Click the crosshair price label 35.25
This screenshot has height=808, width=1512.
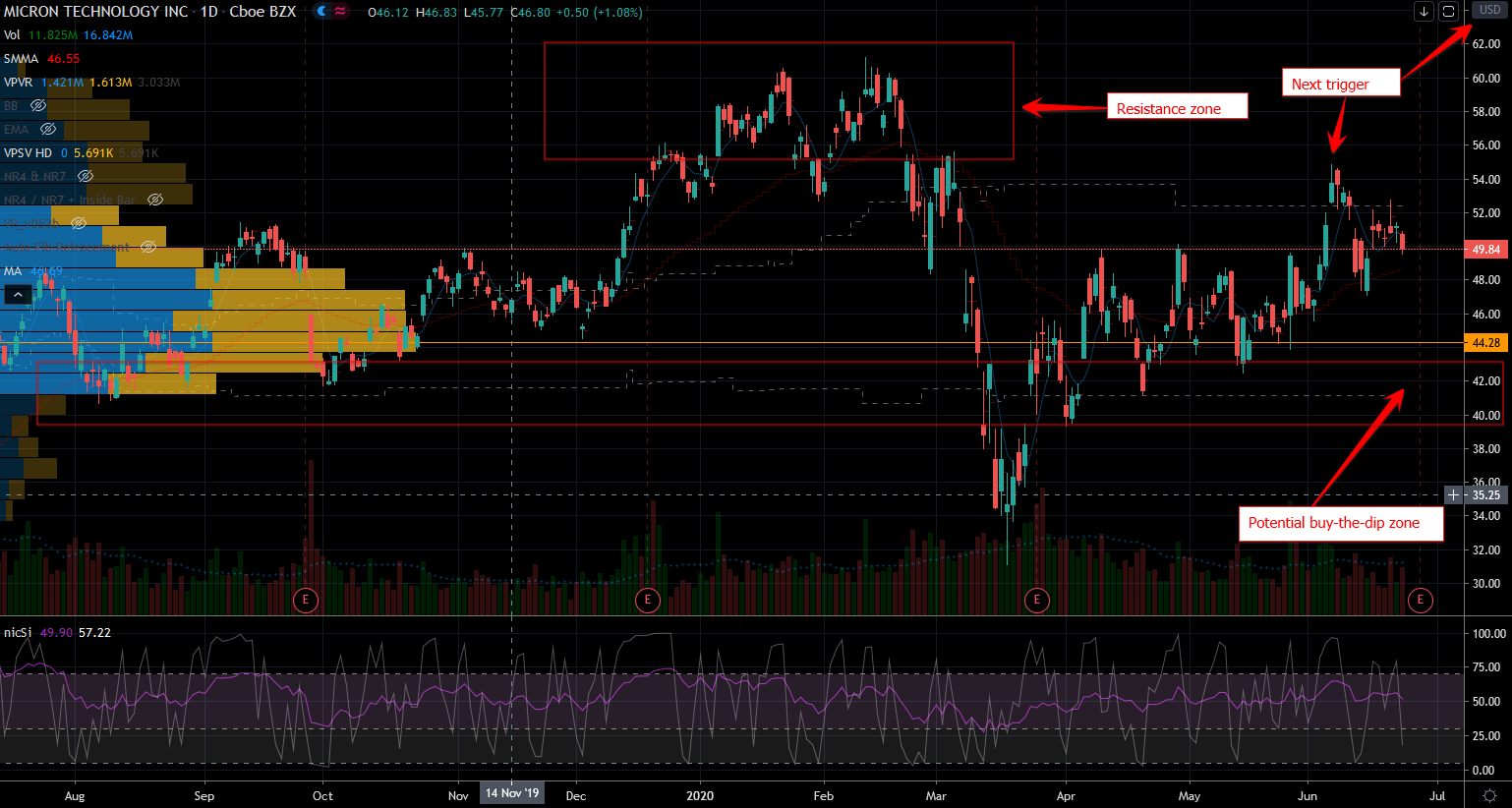[1486, 495]
